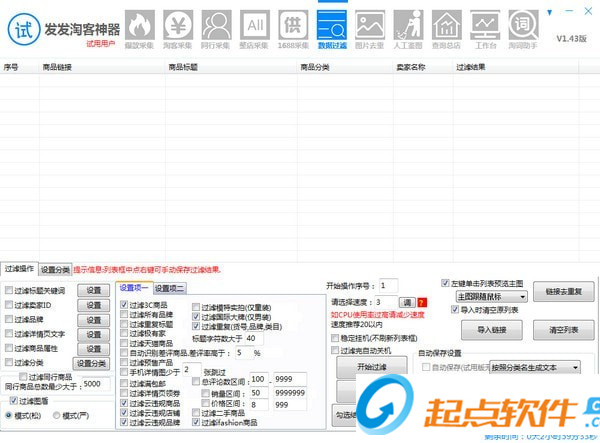Click the 试 logo circle

pyautogui.click(x=24, y=29)
